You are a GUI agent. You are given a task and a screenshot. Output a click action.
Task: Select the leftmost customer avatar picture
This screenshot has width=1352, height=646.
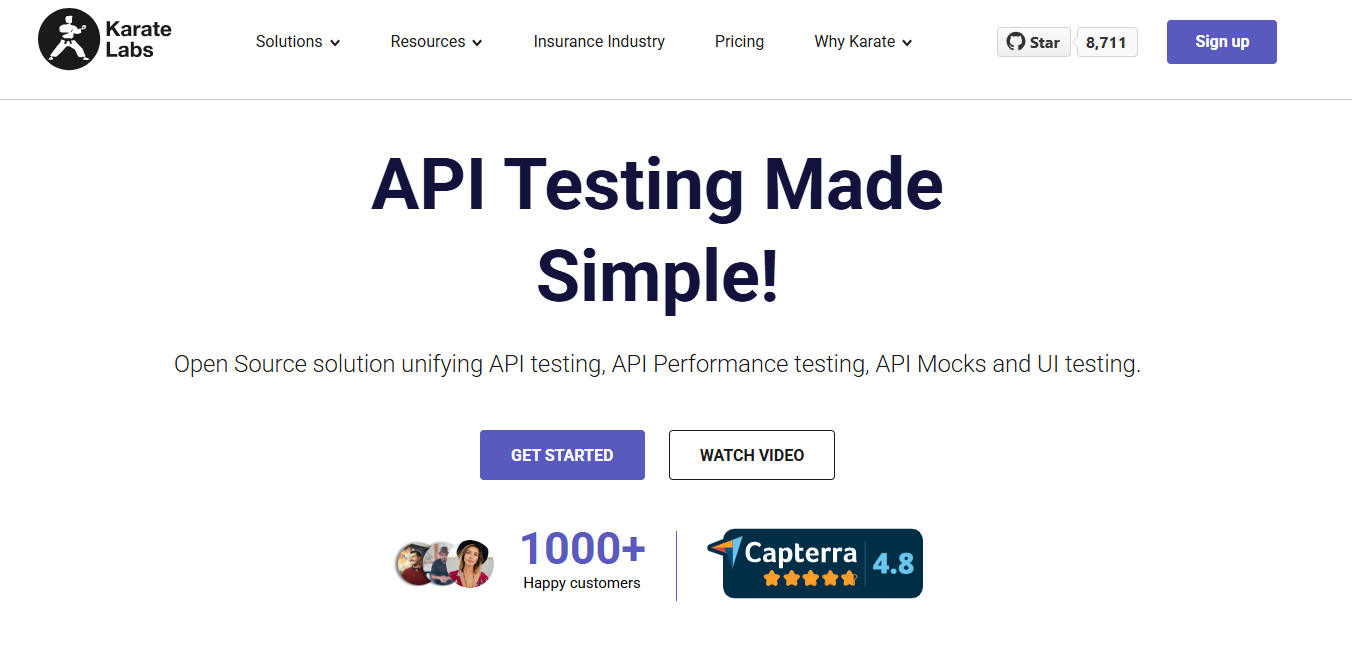[x=414, y=563]
